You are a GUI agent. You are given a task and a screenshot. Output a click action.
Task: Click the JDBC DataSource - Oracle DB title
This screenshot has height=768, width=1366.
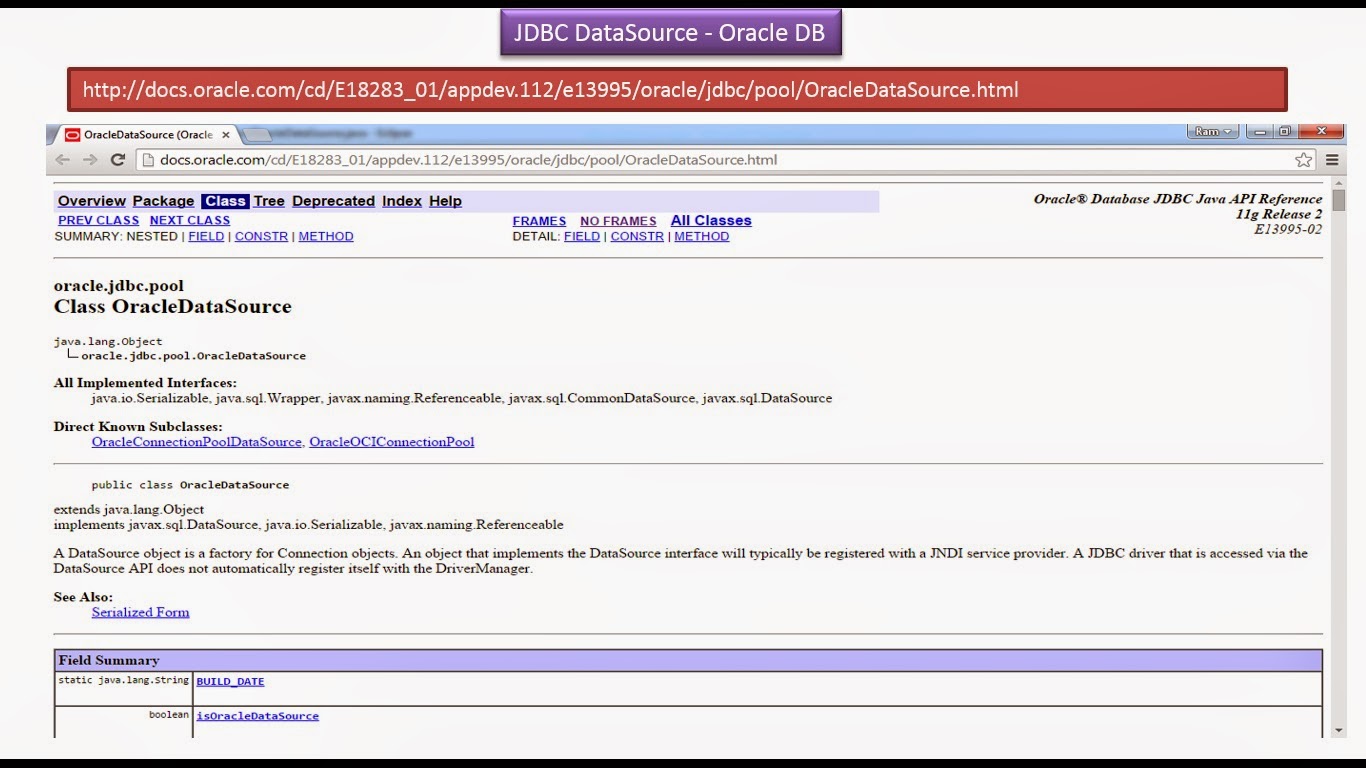pos(670,32)
